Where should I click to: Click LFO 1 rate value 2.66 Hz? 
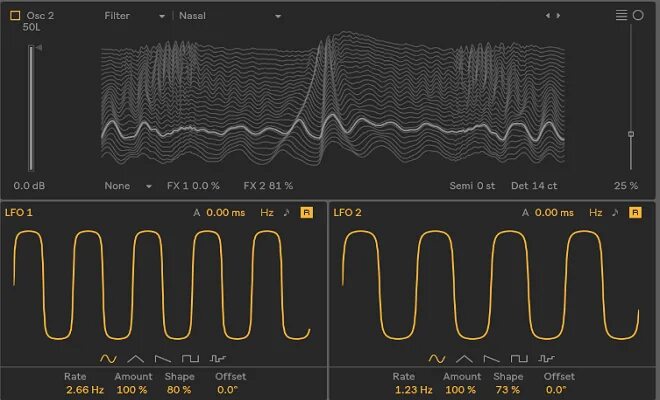(x=85, y=390)
